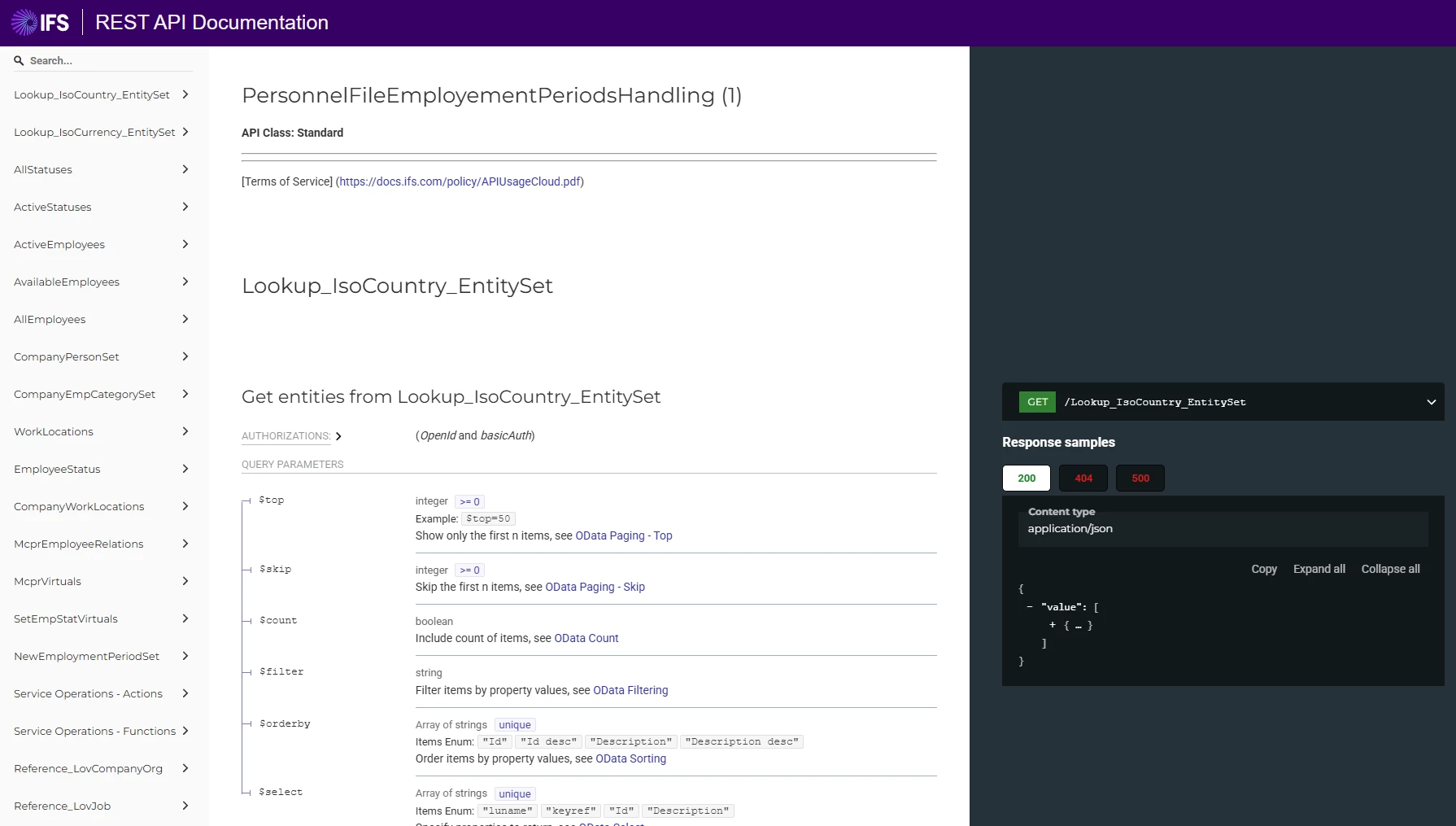Click the "keyref" enum value

click(570, 811)
